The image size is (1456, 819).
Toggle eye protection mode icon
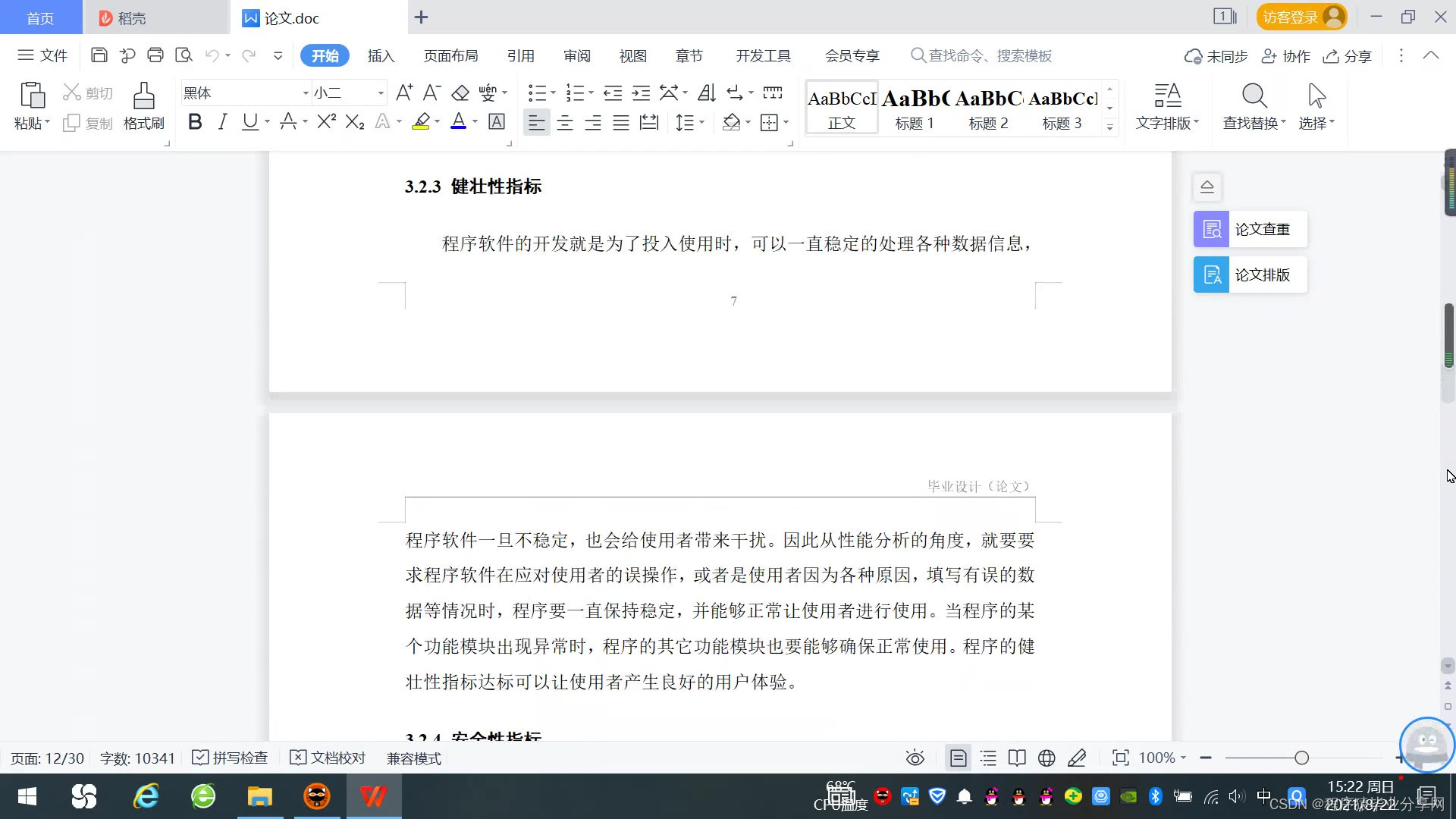click(x=915, y=758)
